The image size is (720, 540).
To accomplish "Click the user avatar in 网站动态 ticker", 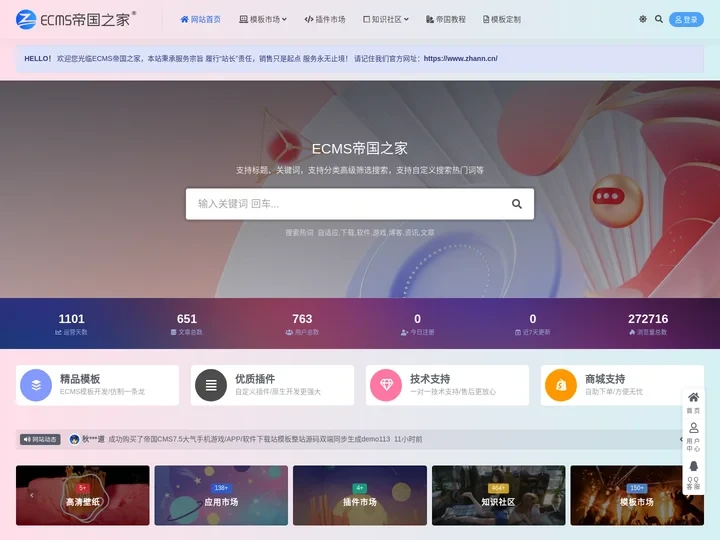I will point(74,439).
